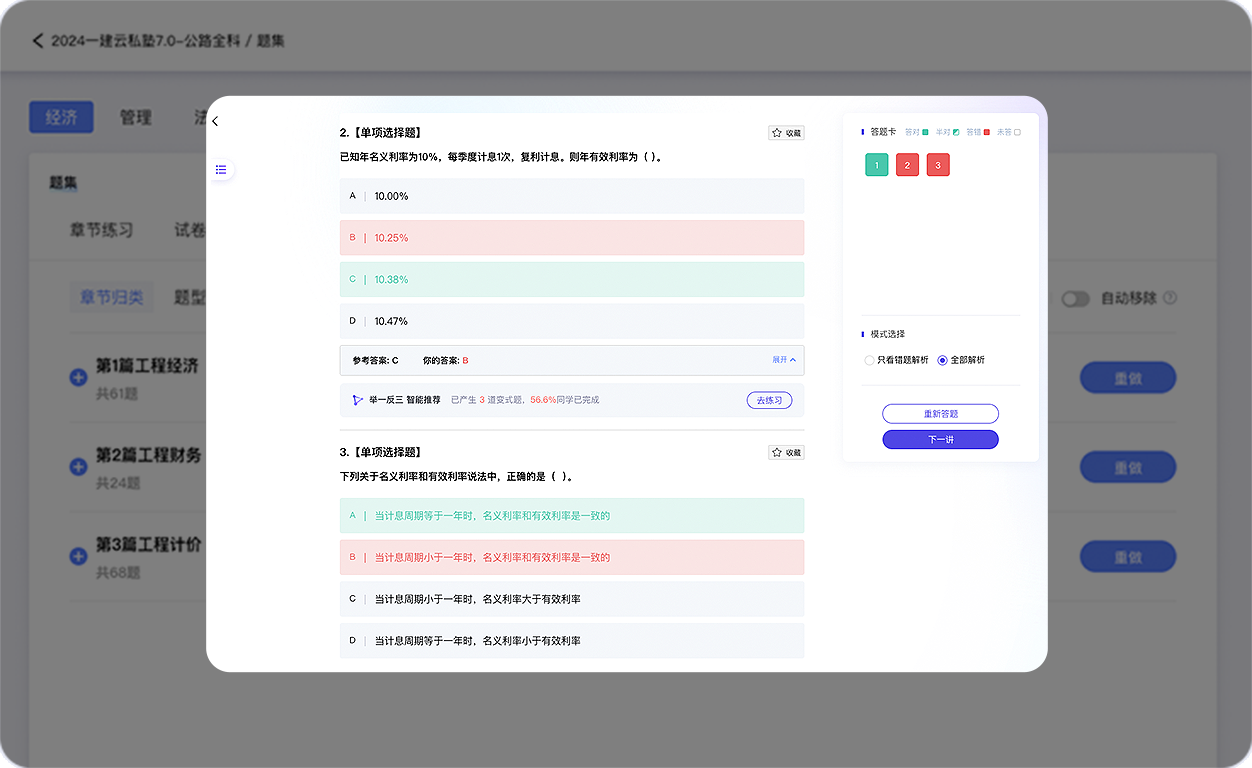
Task: Click the back arrow in the modal
Action: pyautogui.click(x=215, y=122)
